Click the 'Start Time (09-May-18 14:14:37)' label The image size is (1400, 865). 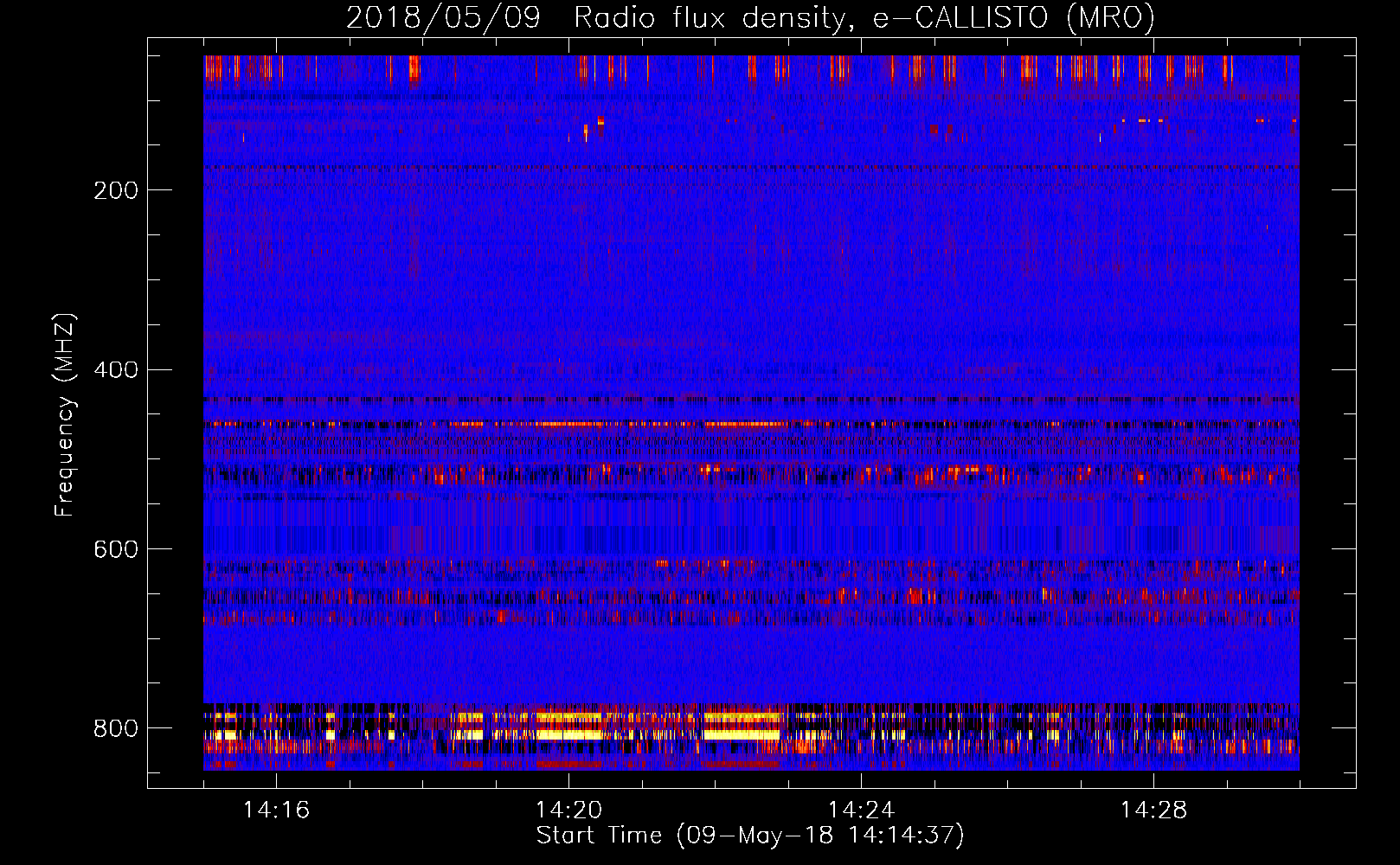750,836
